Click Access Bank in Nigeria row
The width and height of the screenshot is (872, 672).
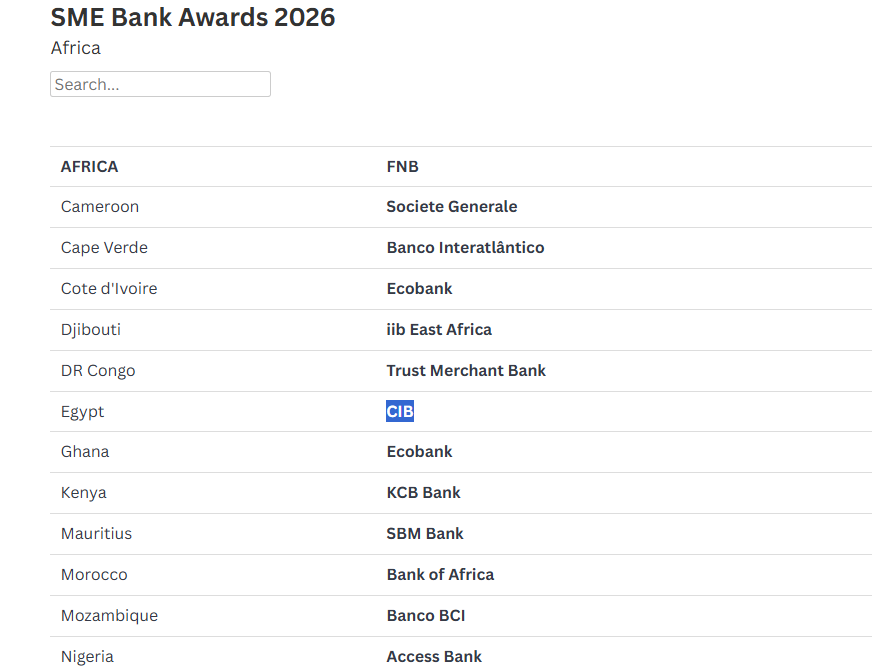434,657
